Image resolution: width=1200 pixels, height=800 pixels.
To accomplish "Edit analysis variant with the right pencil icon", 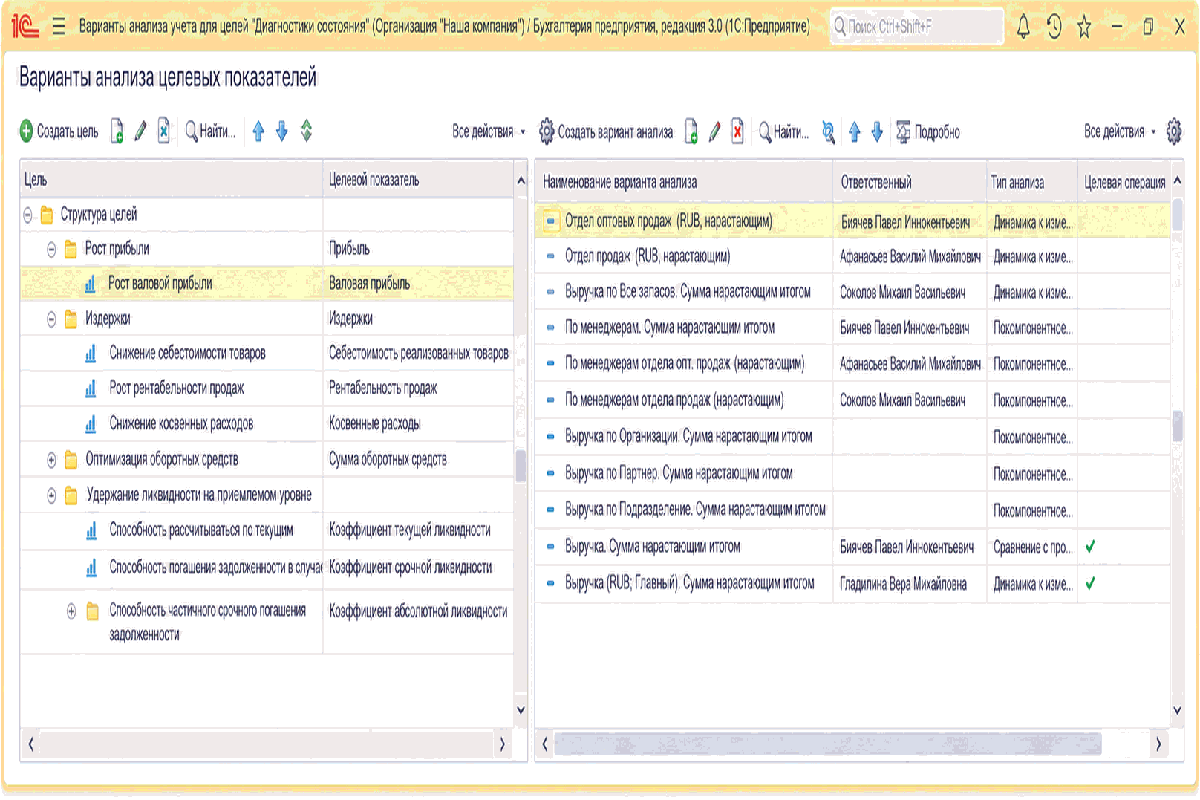I will coord(714,131).
